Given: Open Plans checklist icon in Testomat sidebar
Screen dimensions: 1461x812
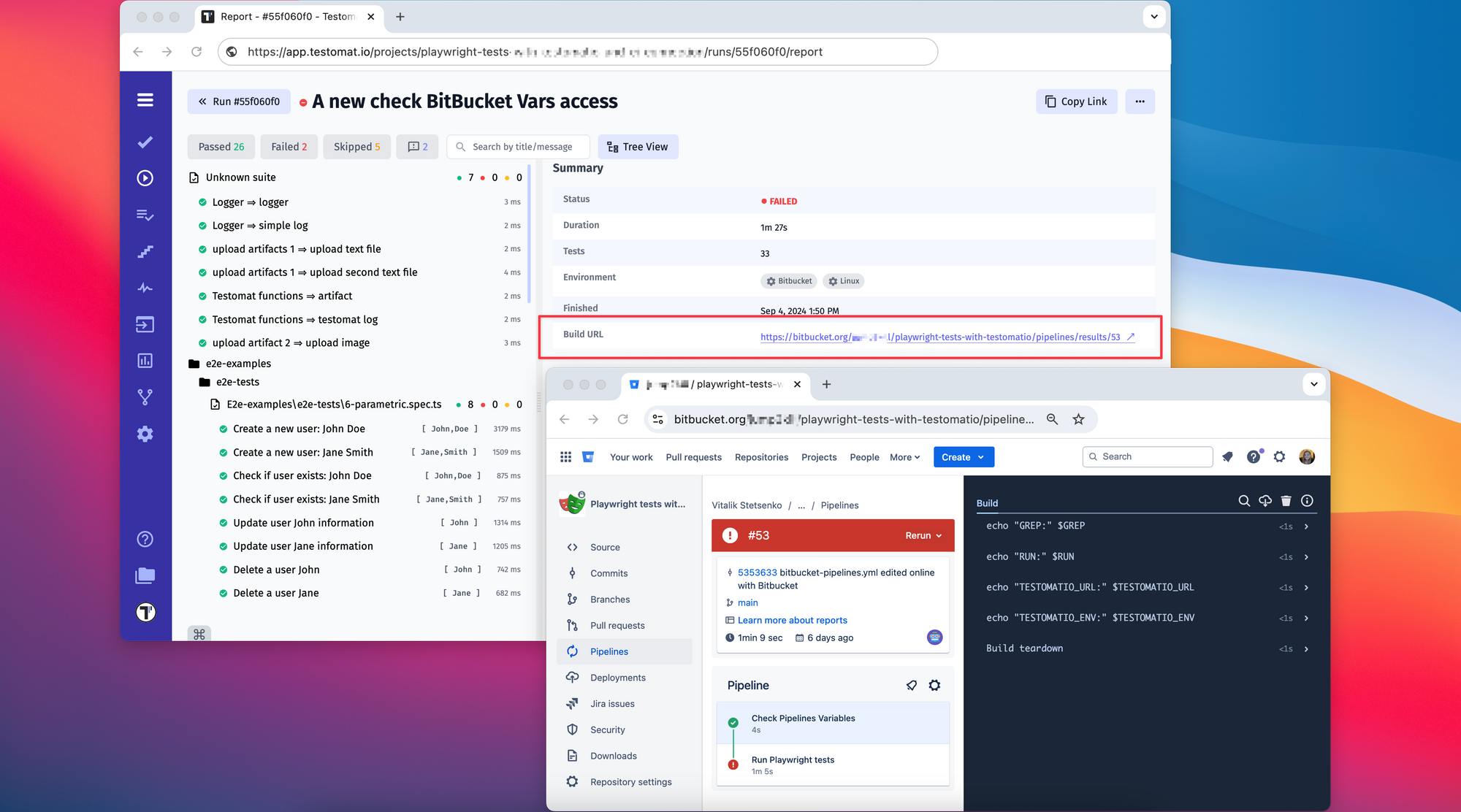Looking at the screenshot, I should coord(145,215).
